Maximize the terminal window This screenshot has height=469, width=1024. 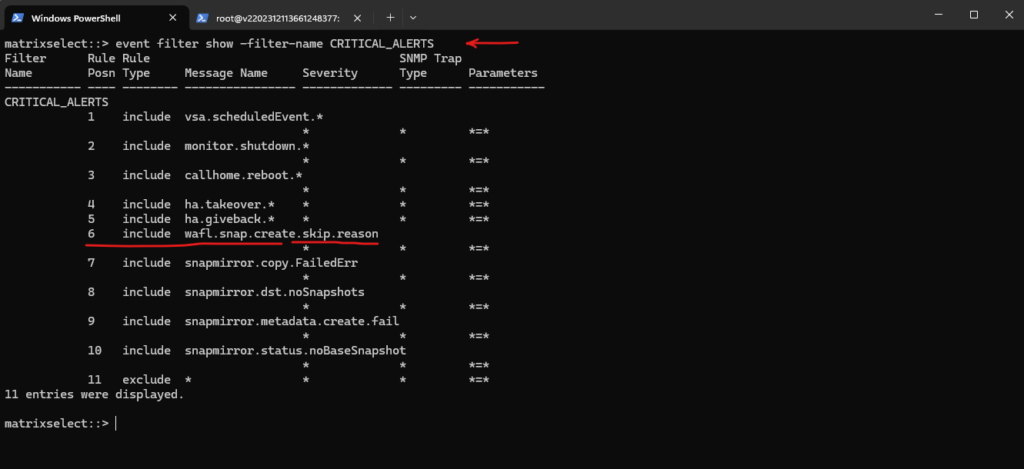pyautogui.click(x=974, y=15)
